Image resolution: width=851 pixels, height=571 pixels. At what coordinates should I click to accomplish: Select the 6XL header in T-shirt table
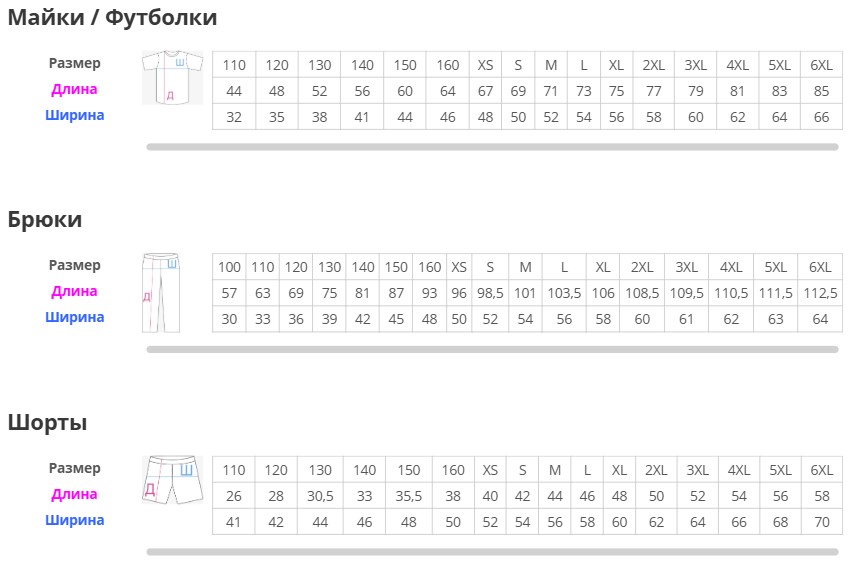tap(822, 65)
